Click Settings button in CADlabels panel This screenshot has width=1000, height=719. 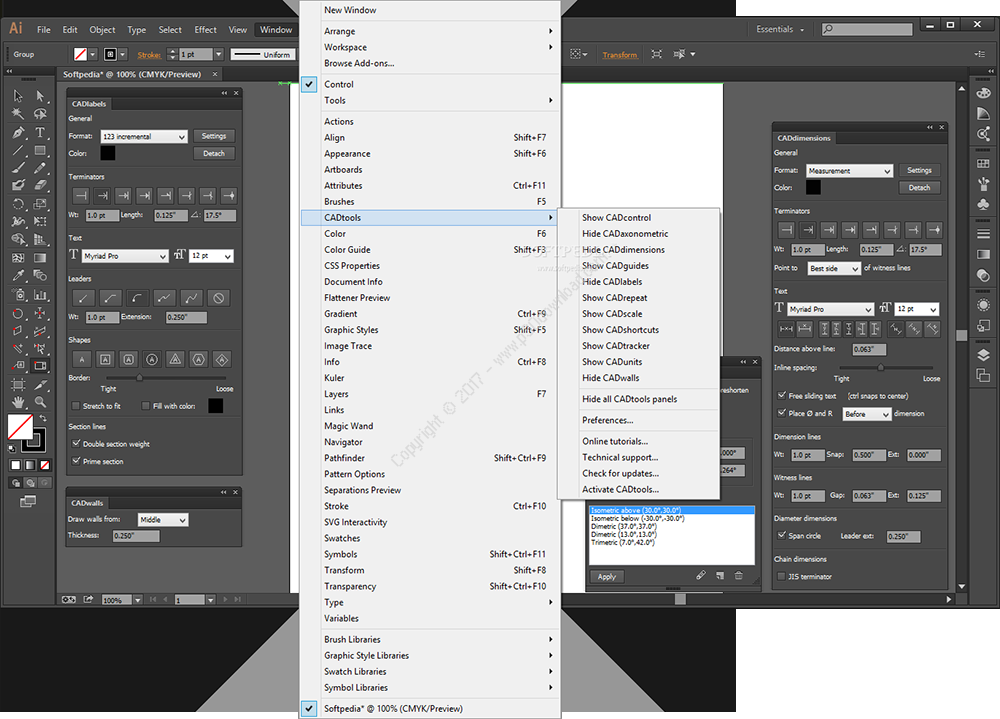click(x=214, y=136)
